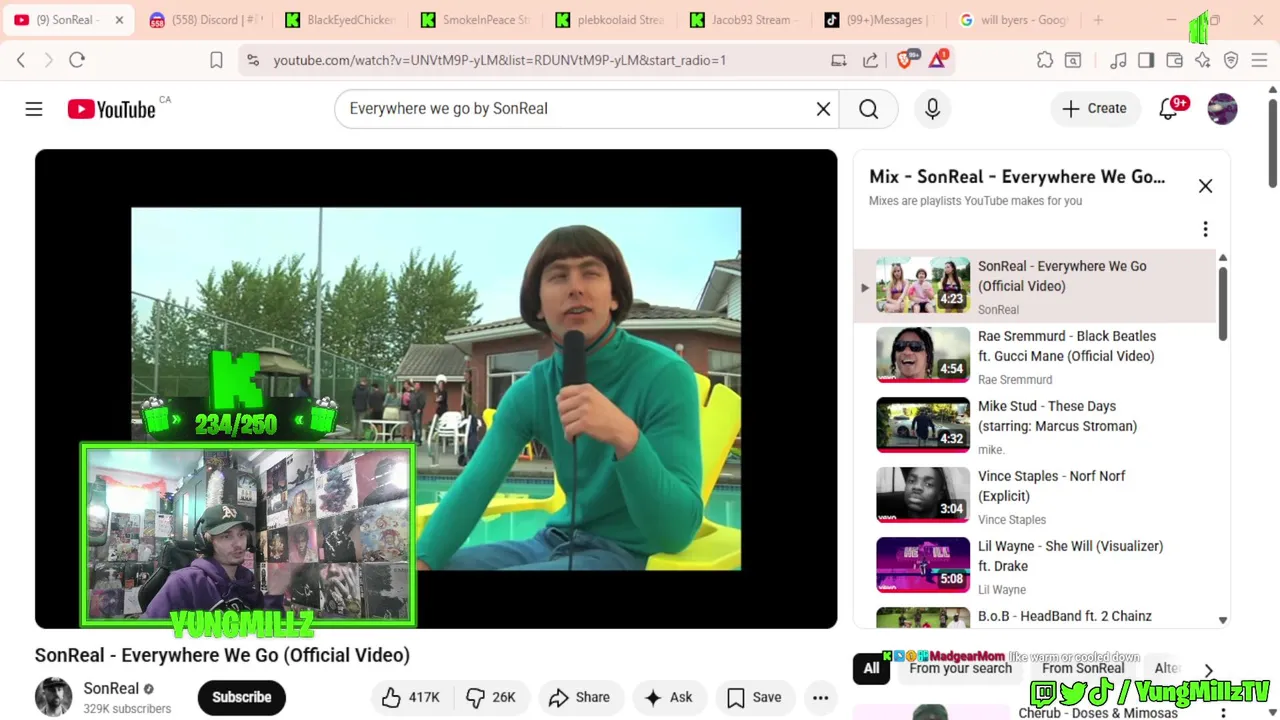Switch to the plebkoolaid Stream tab
This screenshot has width=1280, height=720.
[610, 20]
